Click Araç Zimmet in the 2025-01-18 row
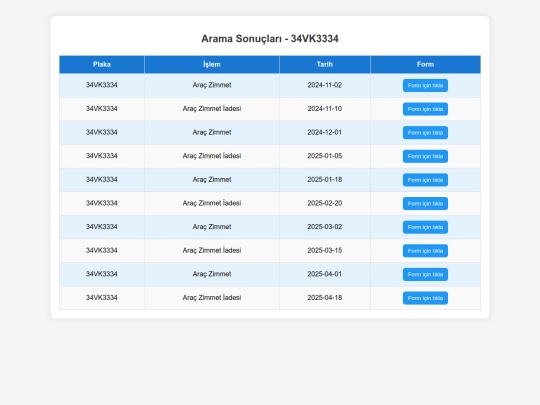The height and width of the screenshot is (405, 540). [x=212, y=179]
